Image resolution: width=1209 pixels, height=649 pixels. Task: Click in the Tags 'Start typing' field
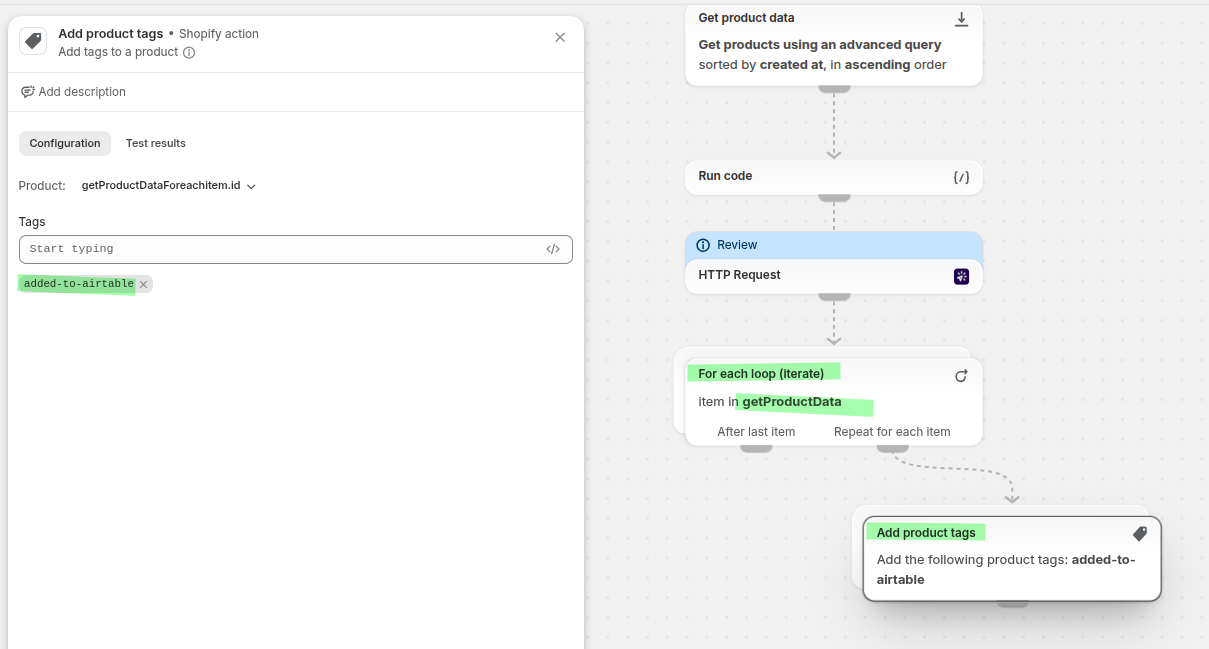[280, 249]
